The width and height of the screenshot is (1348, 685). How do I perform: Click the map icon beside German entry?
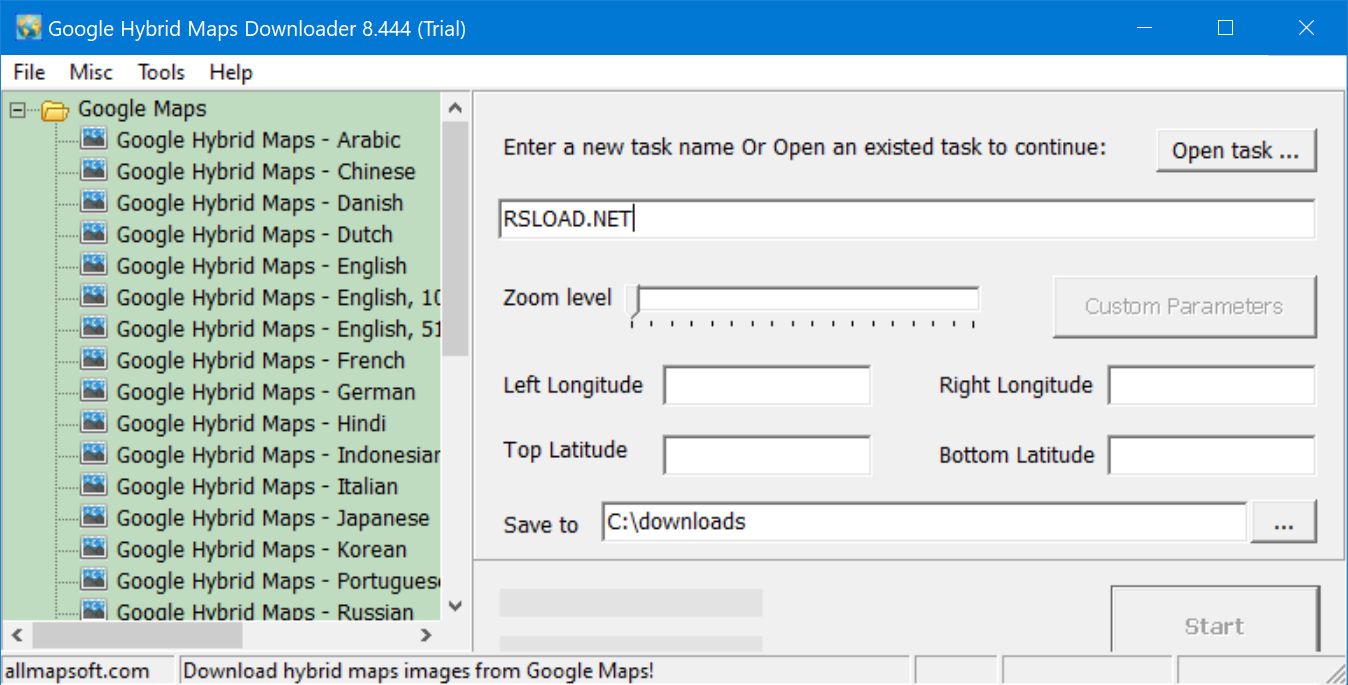click(x=94, y=391)
